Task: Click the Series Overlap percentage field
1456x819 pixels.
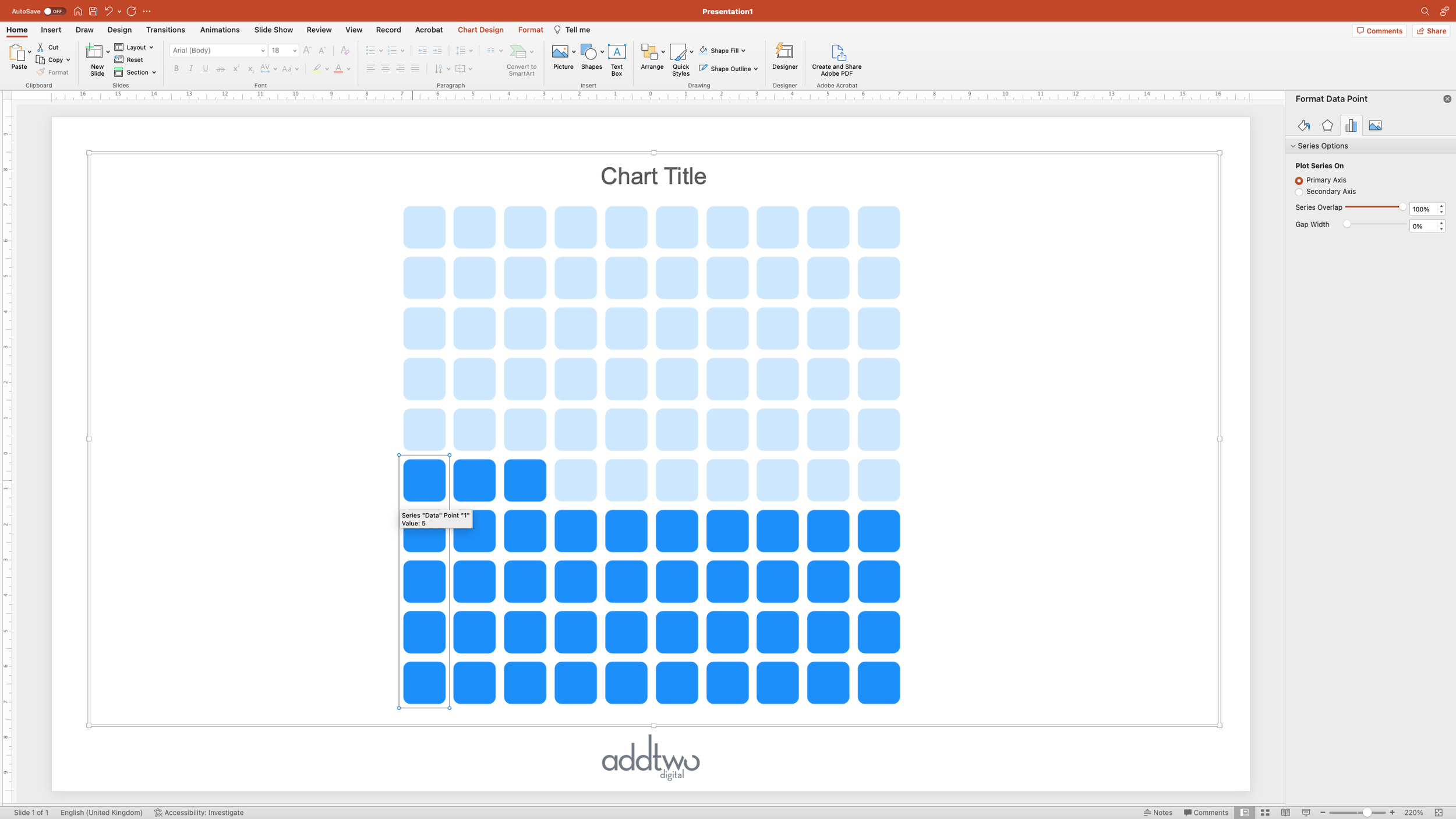Action: (1423, 209)
